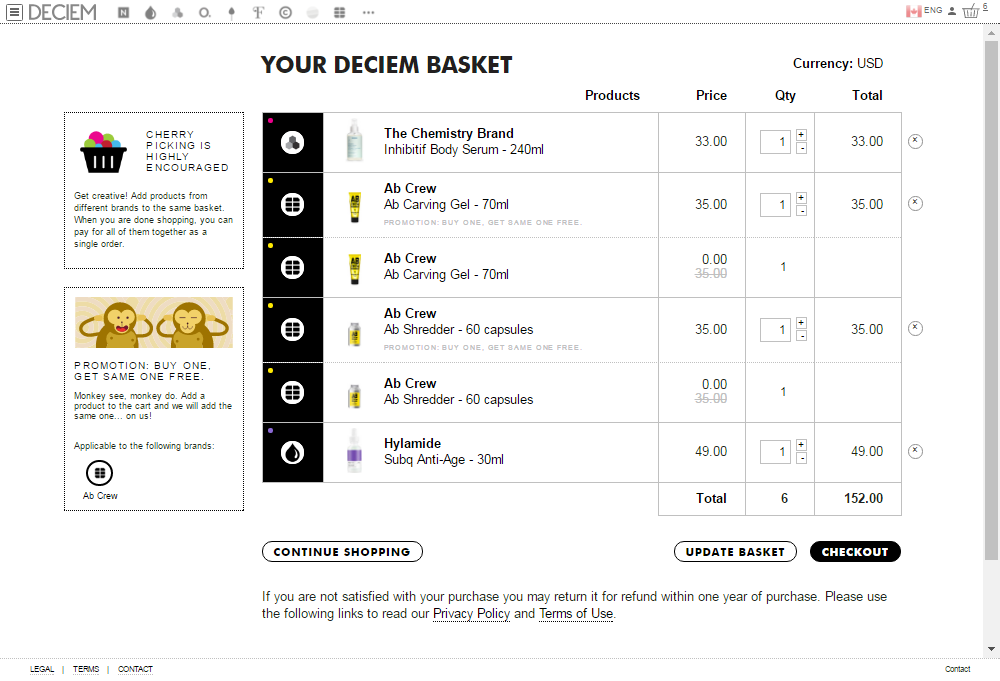1000x681 pixels.
Task: Go to DECIEM home via logo
Action: pyautogui.click(x=62, y=12)
